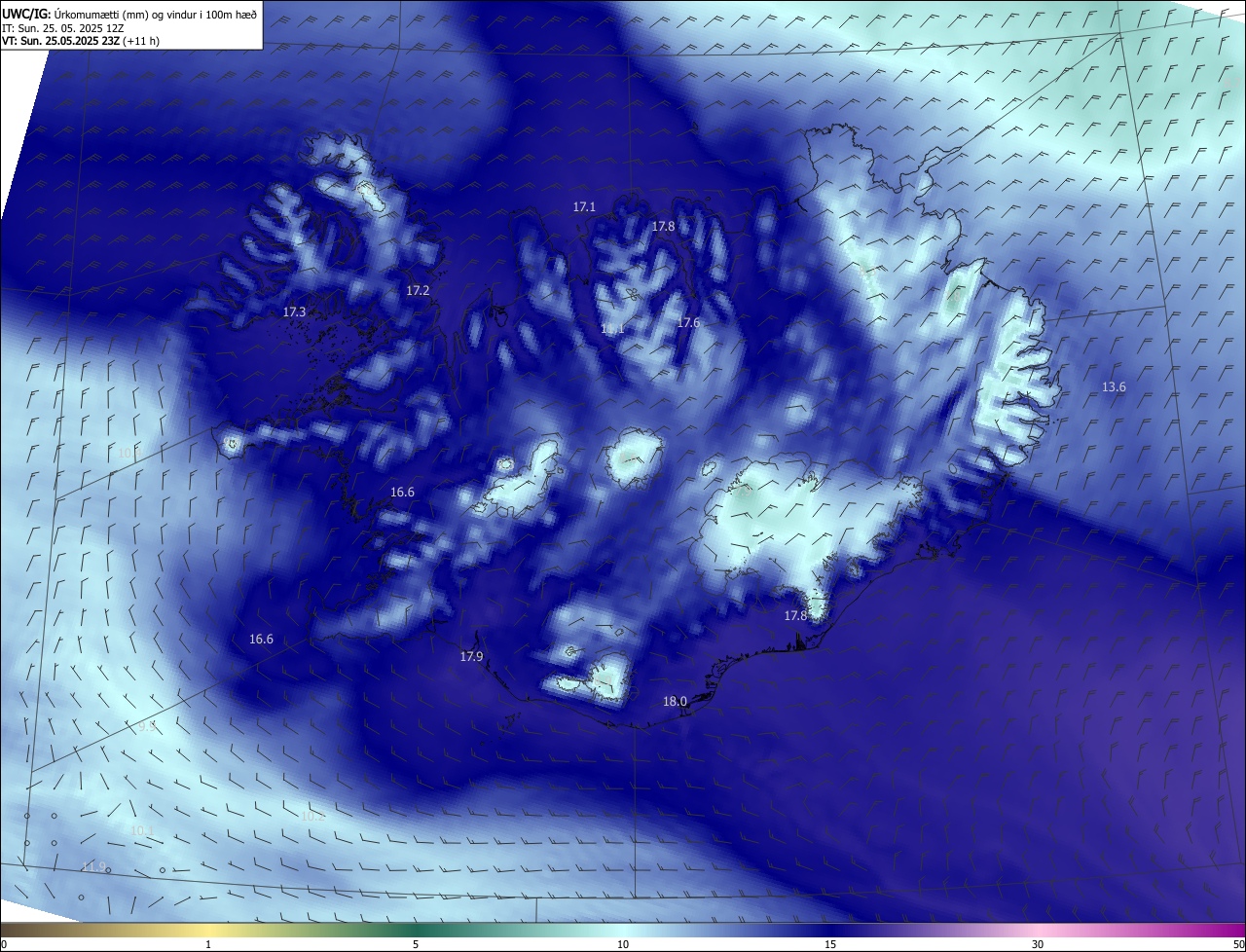Click the 17.9 value label
The height and width of the screenshot is (952, 1246).
tap(471, 657)
